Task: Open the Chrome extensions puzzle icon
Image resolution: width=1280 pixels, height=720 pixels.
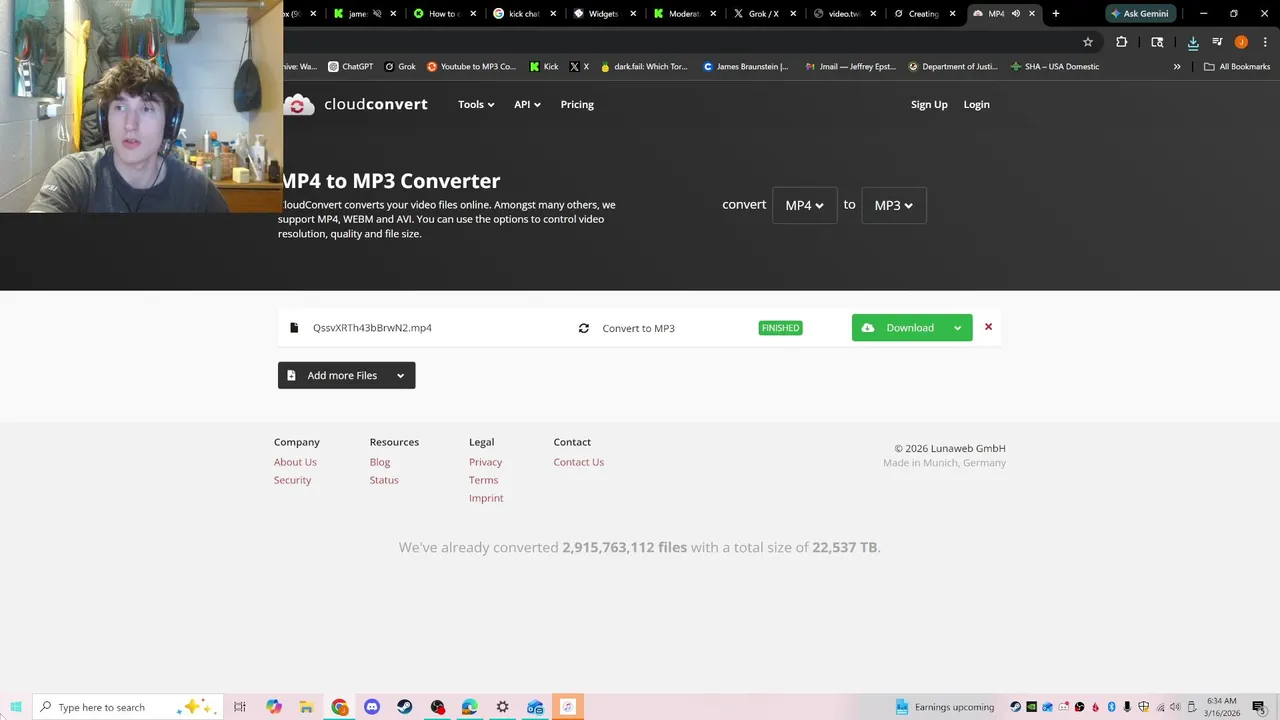Action: tap(1121, 42)
